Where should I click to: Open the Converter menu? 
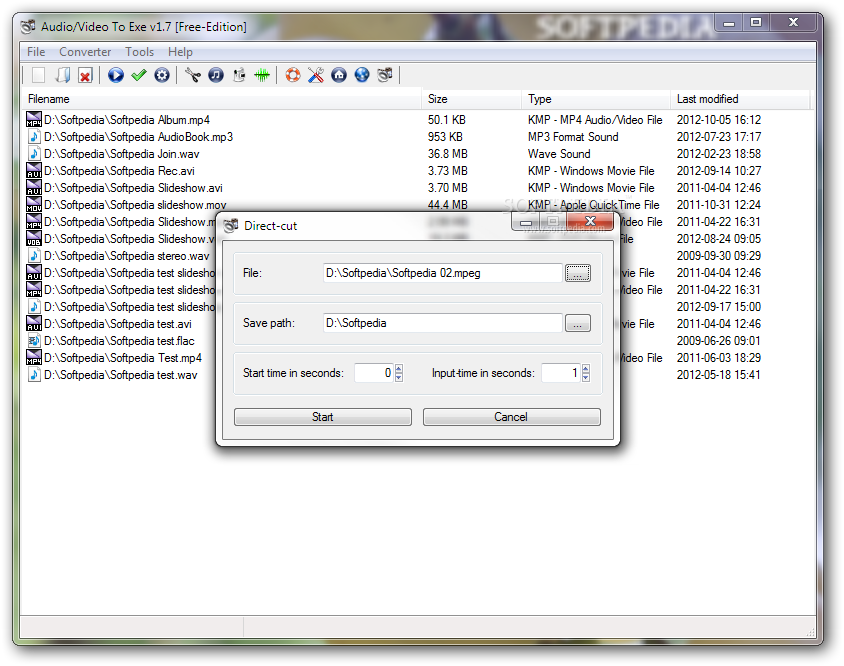85,52
